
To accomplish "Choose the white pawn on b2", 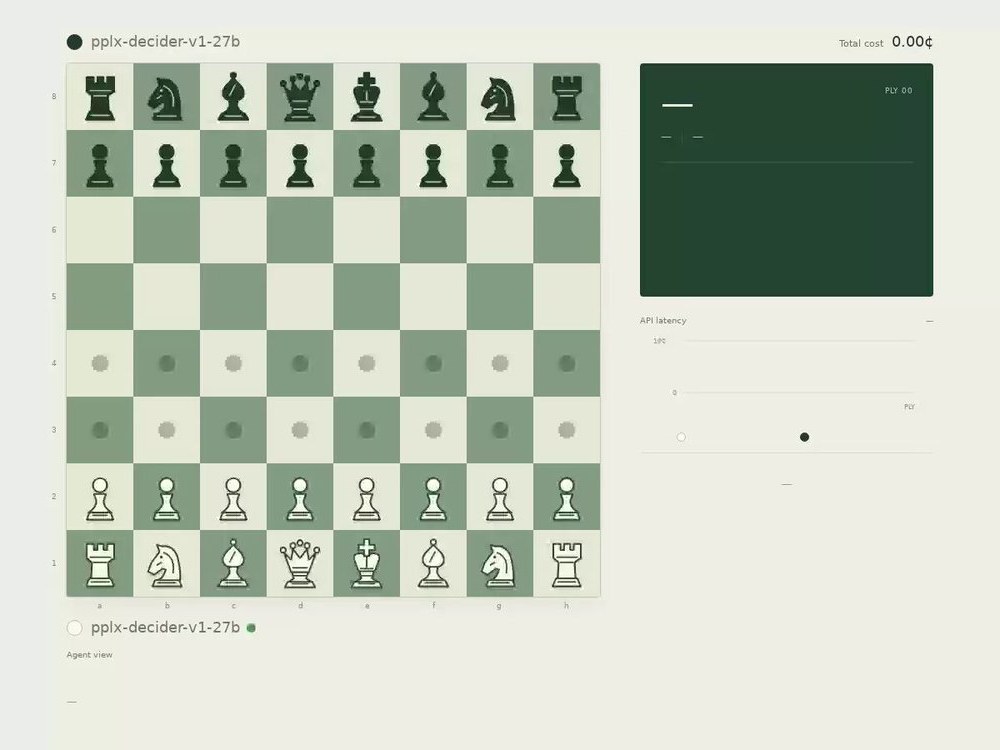I will (x=166, y=499).
